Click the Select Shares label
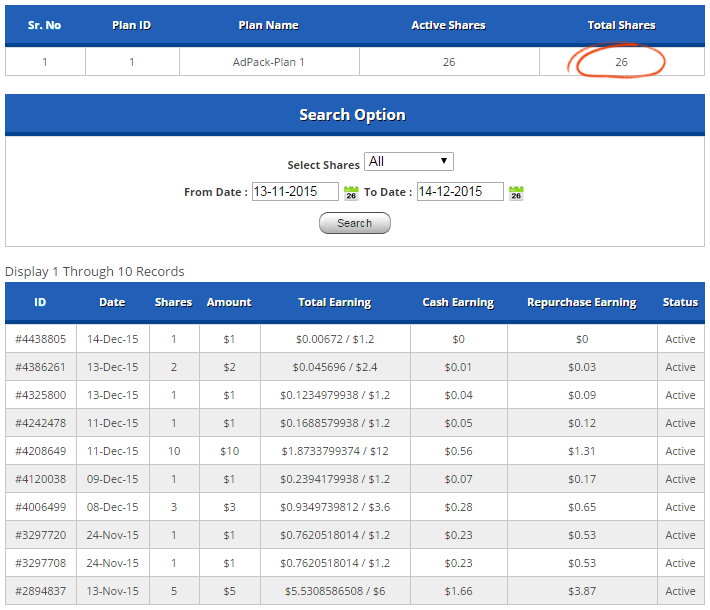Screen dimensions: 710x610 pos(323,165)
